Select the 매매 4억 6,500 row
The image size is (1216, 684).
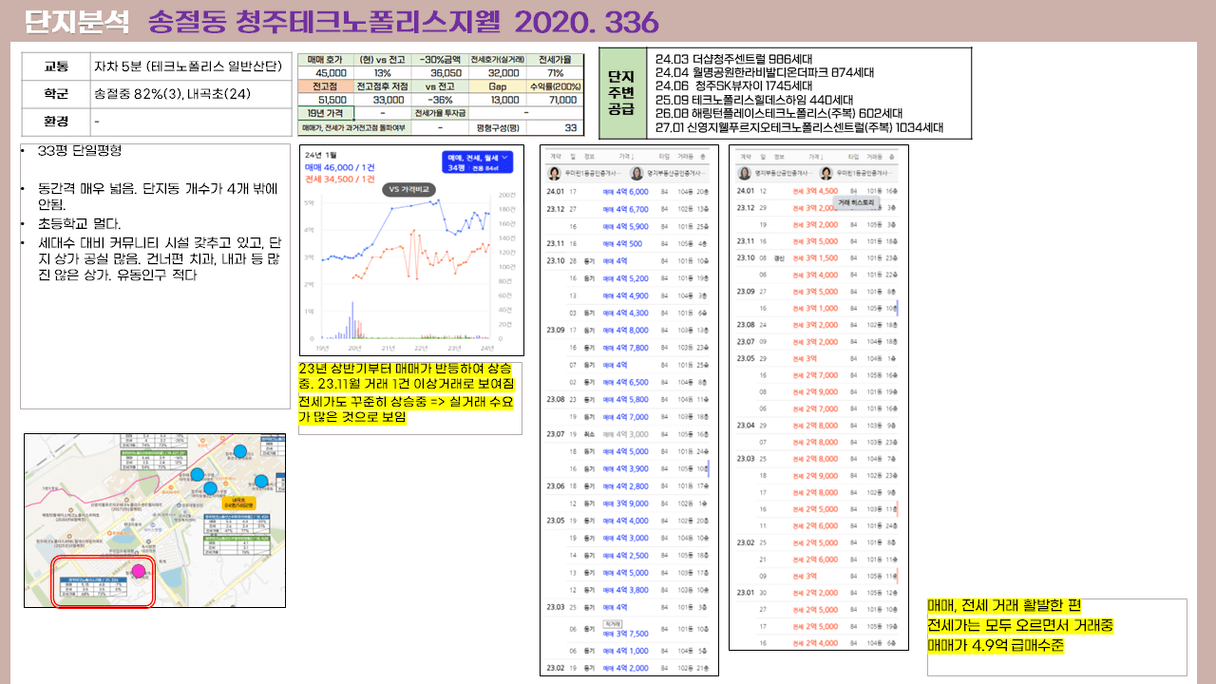(627, 382)
